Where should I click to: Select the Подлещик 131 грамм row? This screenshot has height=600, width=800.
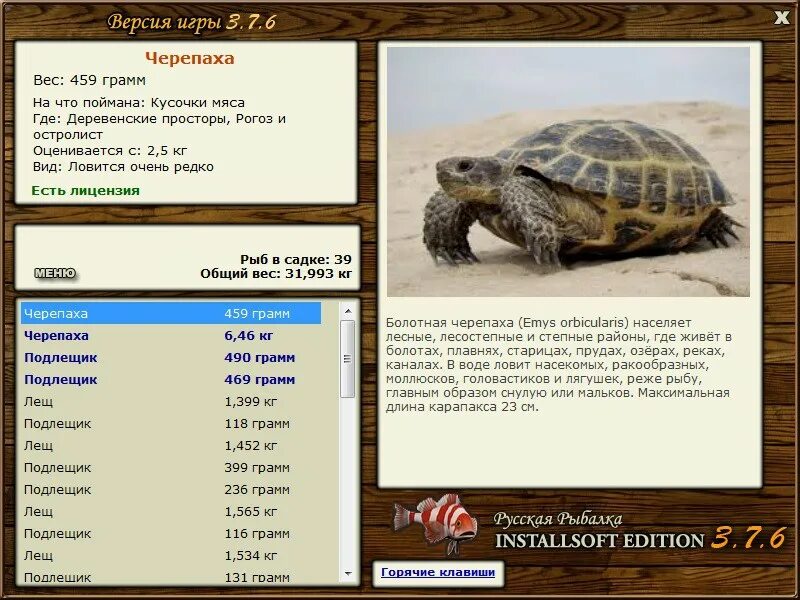pos(171,577)
